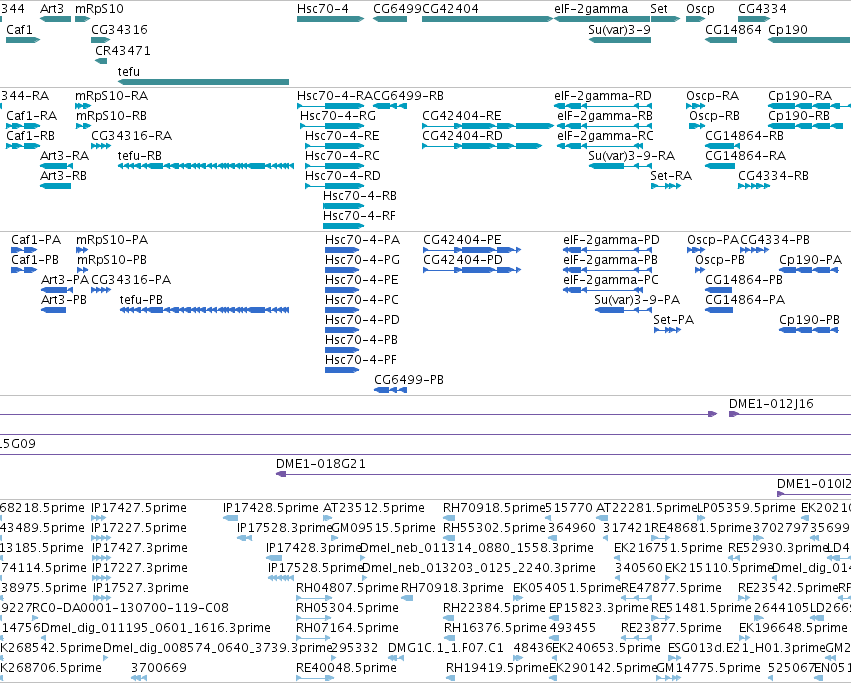This screenshot has width=851, height=683.
Task: Click transcript CG42404-RD
Action: tap(482, 146)
